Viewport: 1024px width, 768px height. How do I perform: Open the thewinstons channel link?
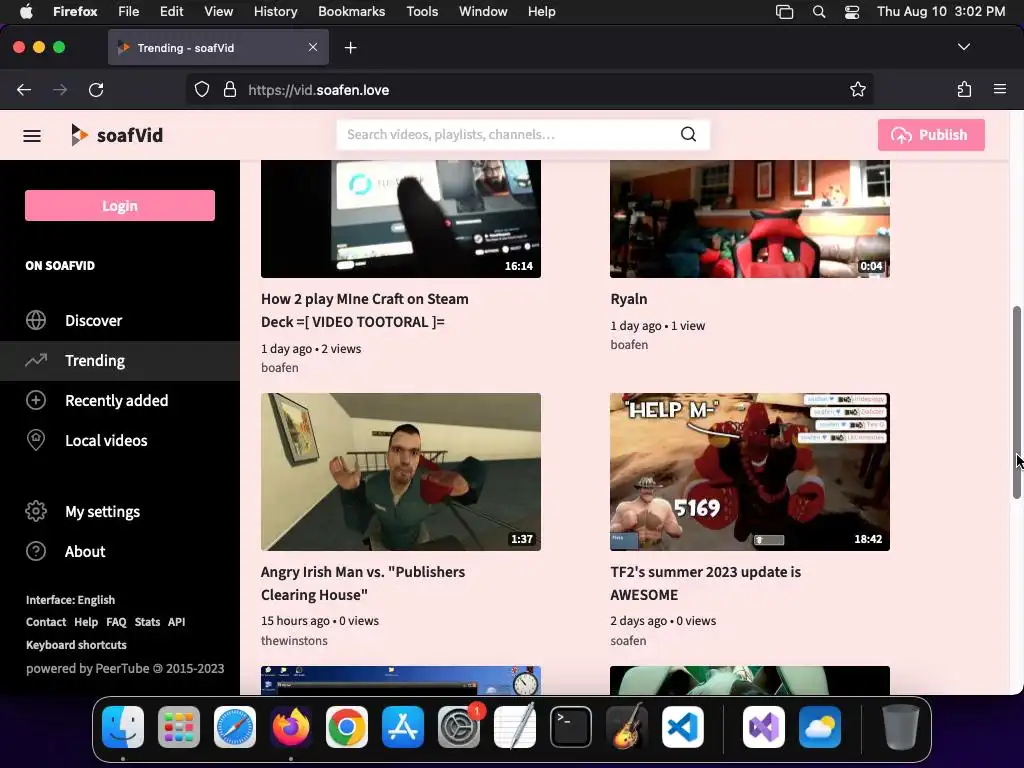[x=295, y=641]
